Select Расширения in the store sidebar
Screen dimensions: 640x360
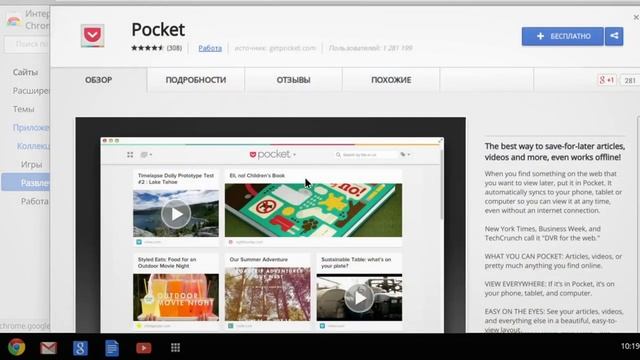[31, 91]
